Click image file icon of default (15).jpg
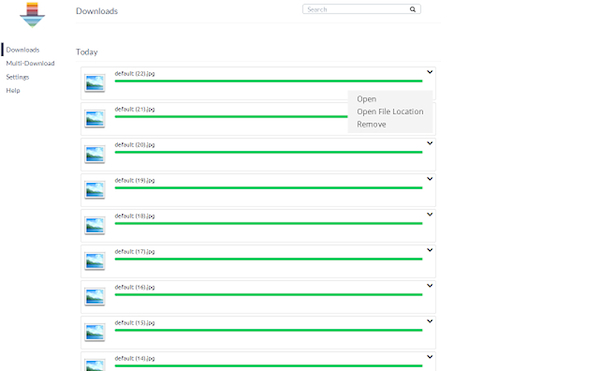This screenshot has width=600, height=371. point(95,332)
